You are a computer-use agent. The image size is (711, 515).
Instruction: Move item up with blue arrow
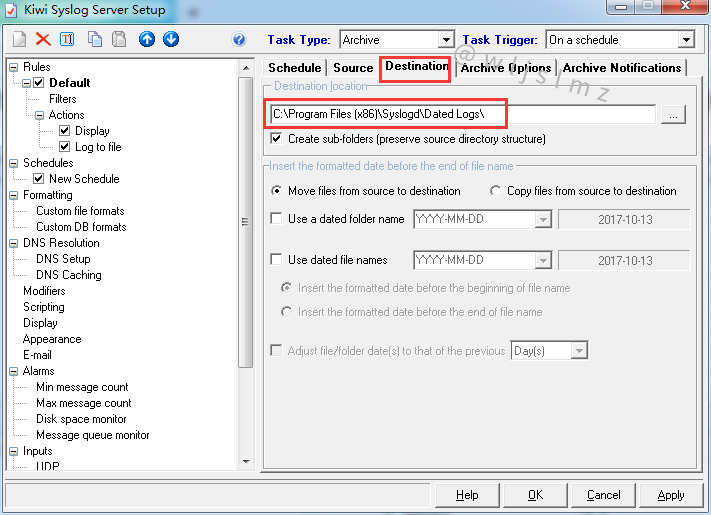[146, 39]
